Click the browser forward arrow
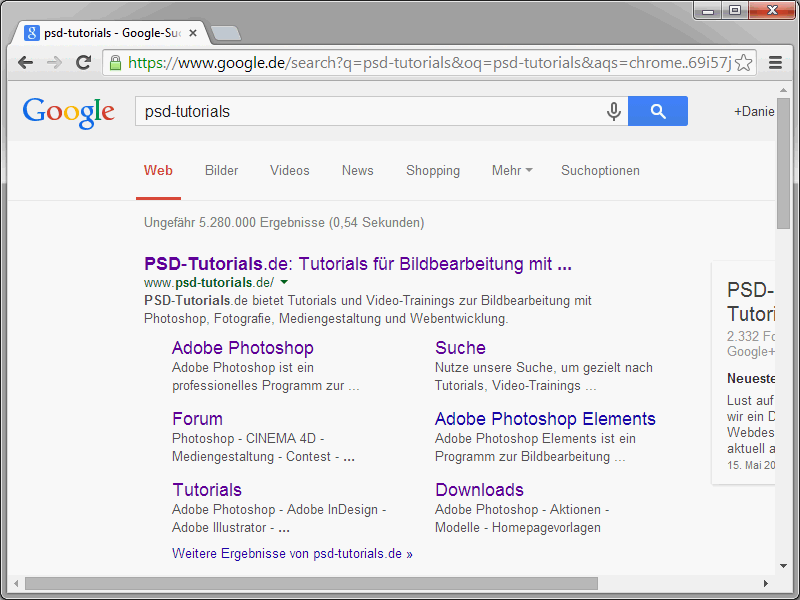 click(x=54, y=63)
